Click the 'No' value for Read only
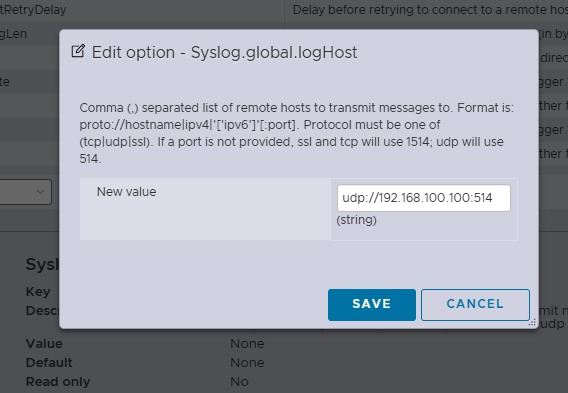Image resolution: width=568 pixels, height=393 pixels. point(239,382)
